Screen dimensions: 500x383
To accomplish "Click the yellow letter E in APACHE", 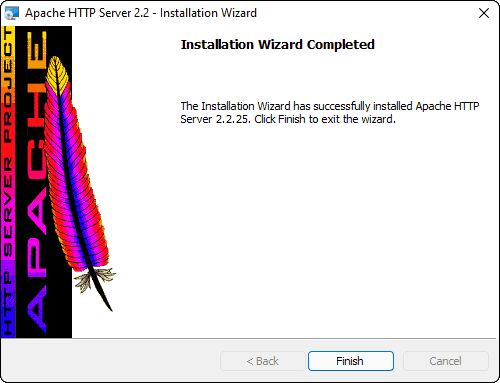I will (37, 50).
